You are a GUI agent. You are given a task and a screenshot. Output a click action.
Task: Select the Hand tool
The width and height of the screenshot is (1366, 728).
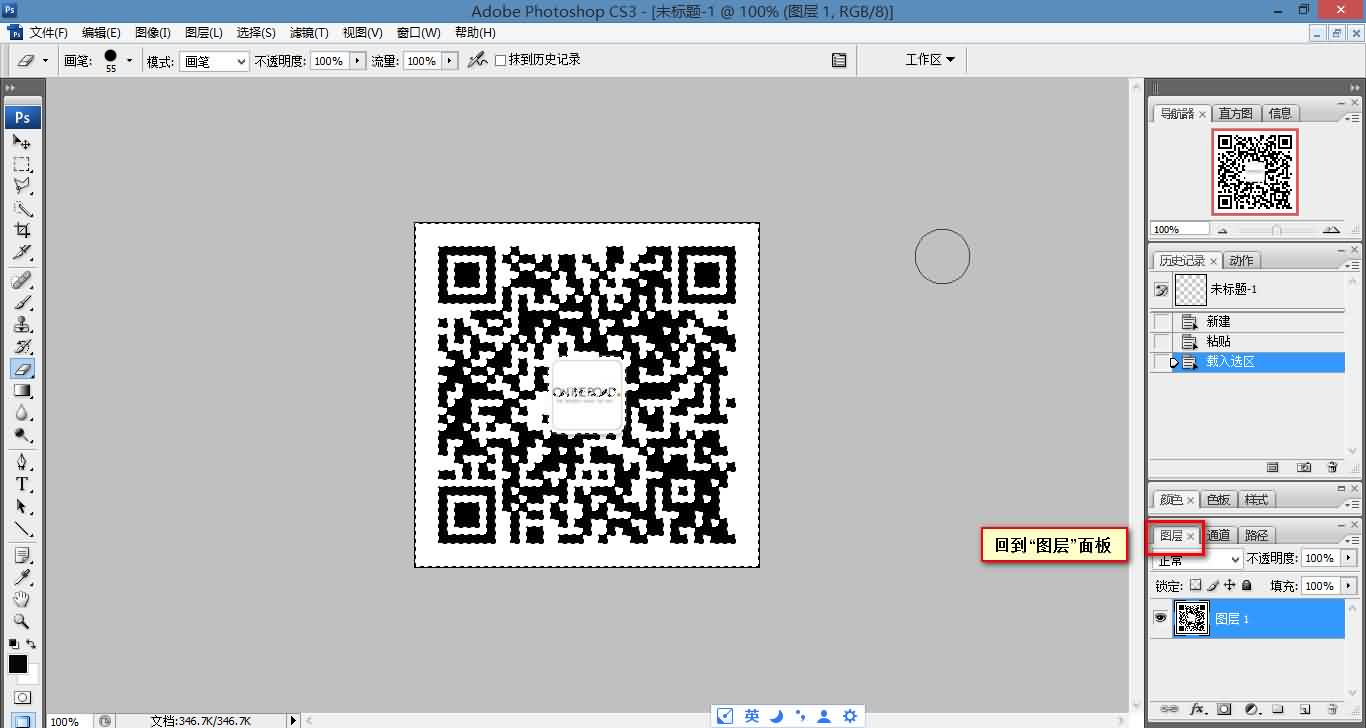(22, 599)
